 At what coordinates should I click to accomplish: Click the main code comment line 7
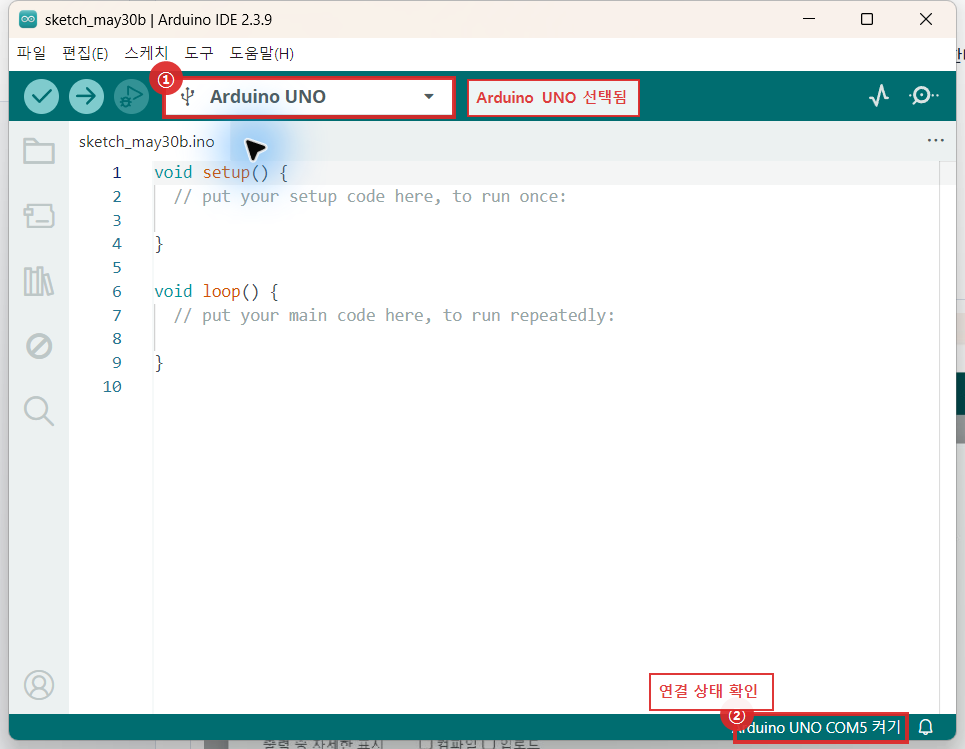click(394, 315)
